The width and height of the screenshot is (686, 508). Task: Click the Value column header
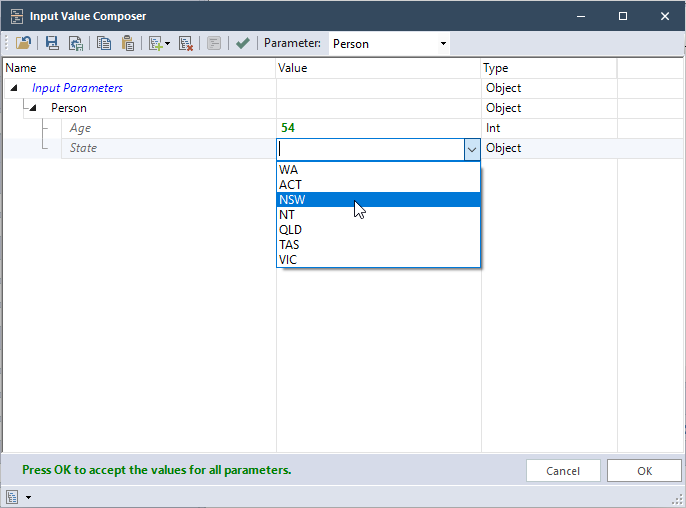378,68
